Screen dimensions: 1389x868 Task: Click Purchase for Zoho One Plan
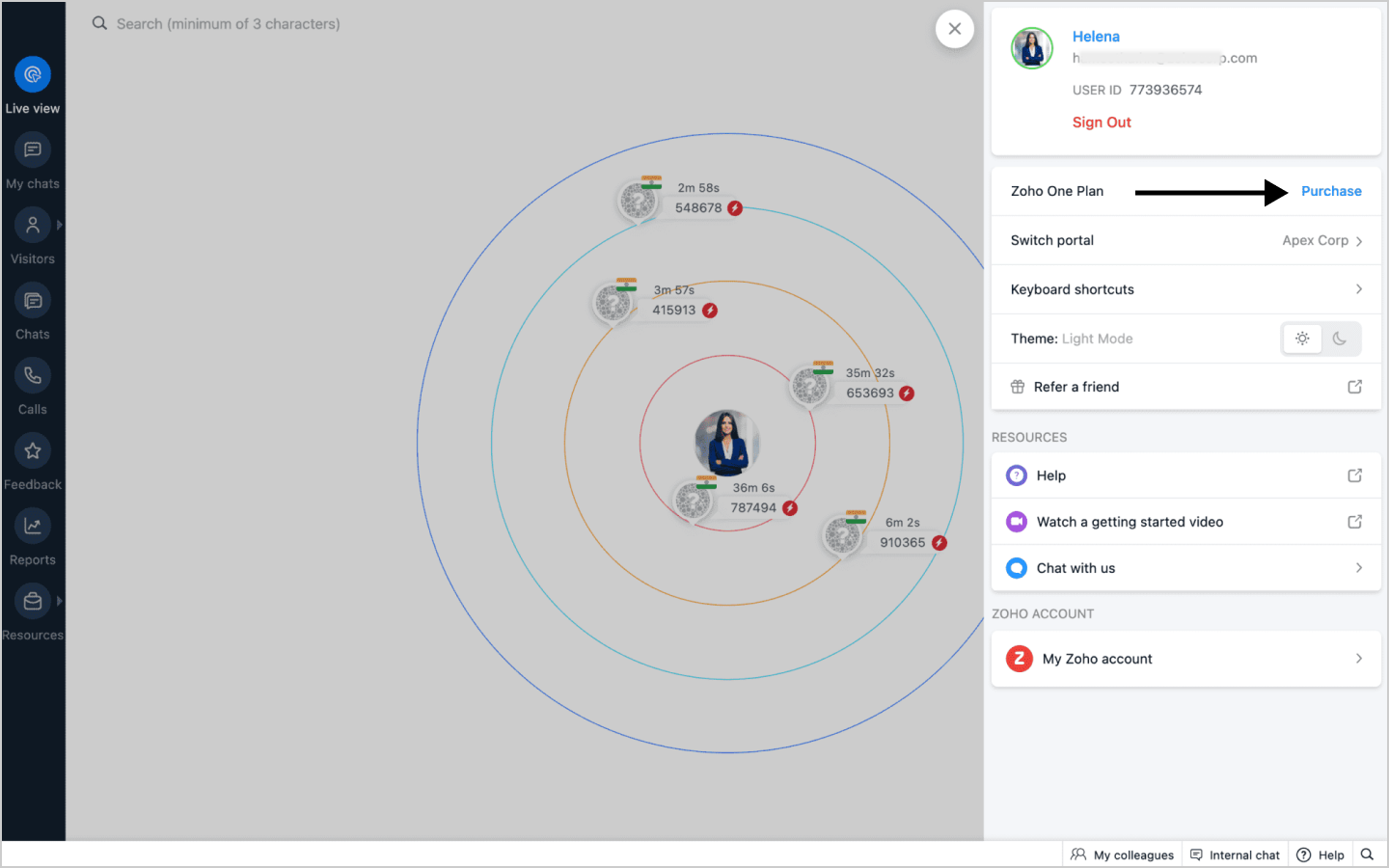[x=1331, y=191]
